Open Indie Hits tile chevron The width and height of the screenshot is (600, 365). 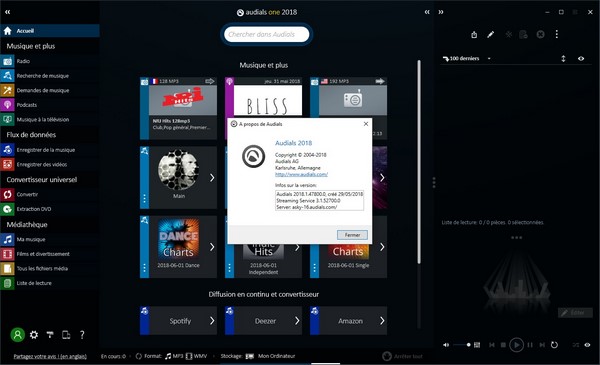click(297, 248)
